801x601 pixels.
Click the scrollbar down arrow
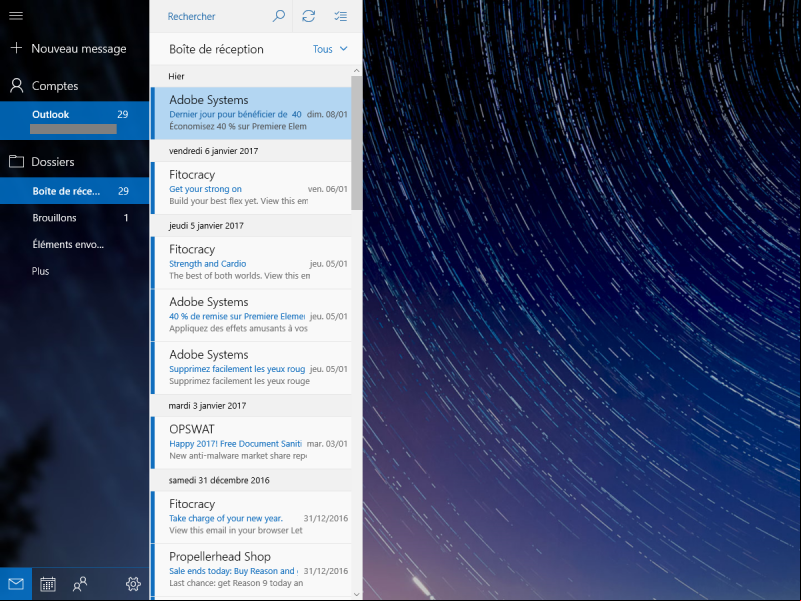pos(357,594)
